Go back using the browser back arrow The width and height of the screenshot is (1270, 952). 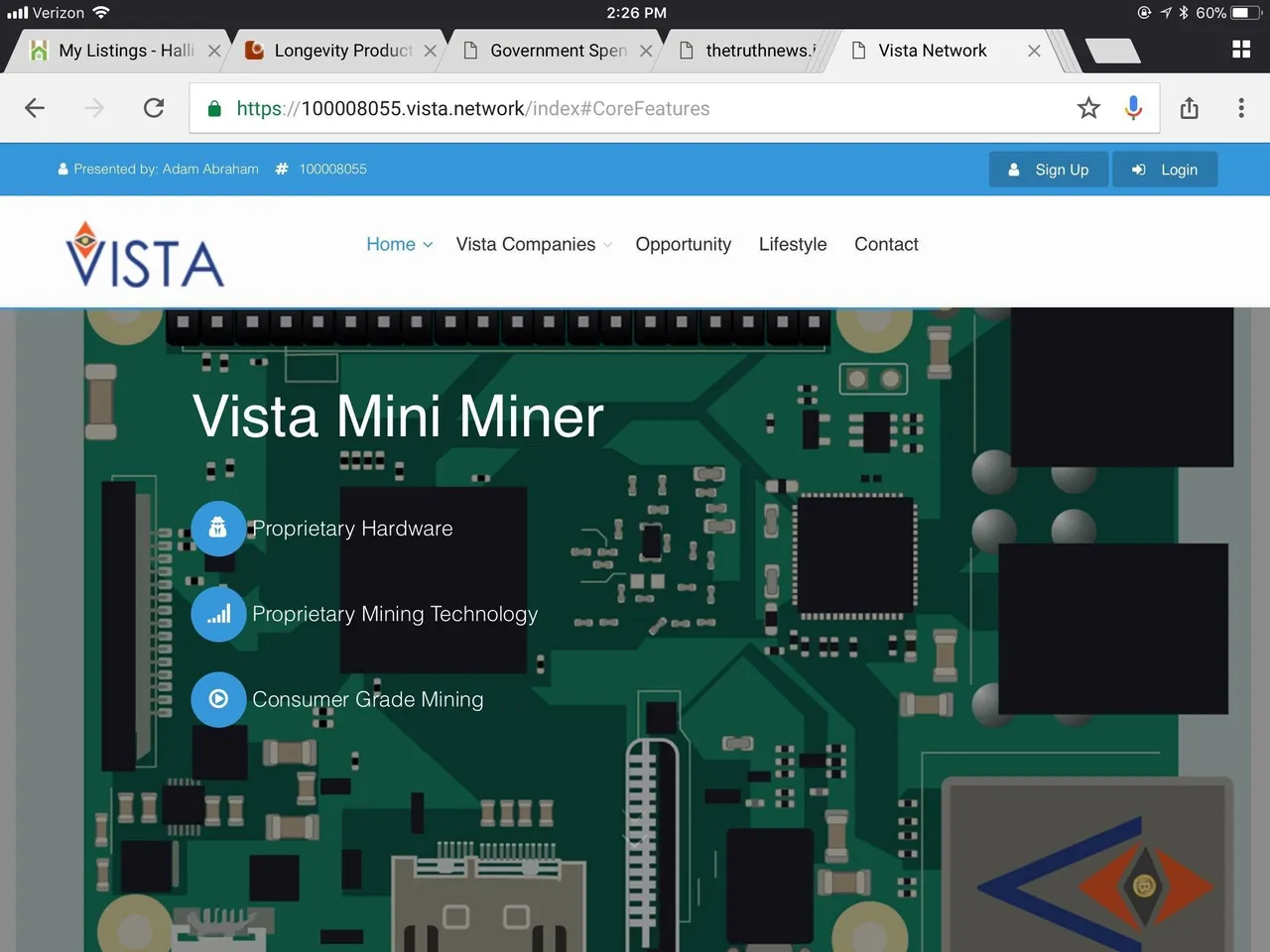[35, 108]
